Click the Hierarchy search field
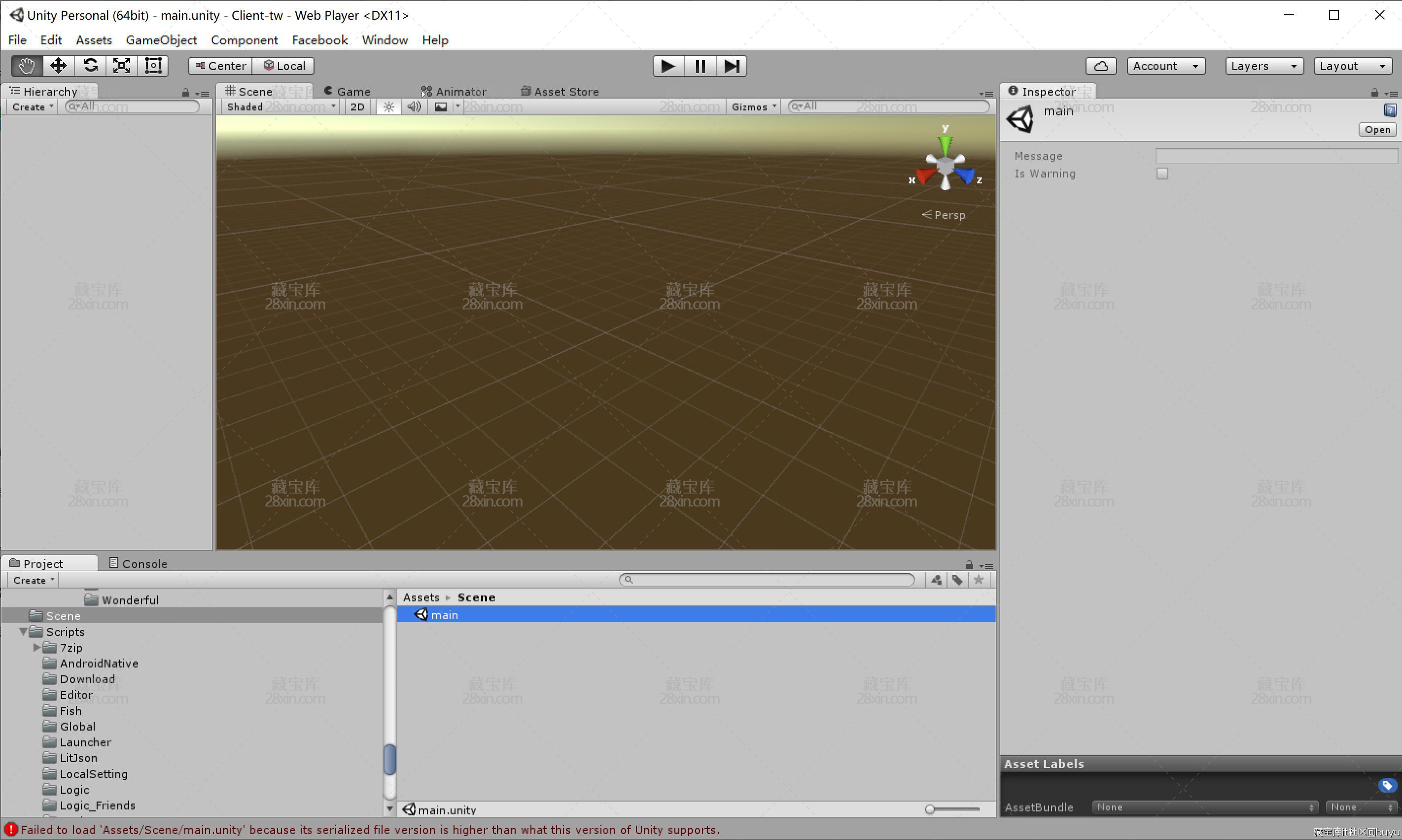Image resolution: width=1402 pixels, height=840 pixels. coord(133,106)
